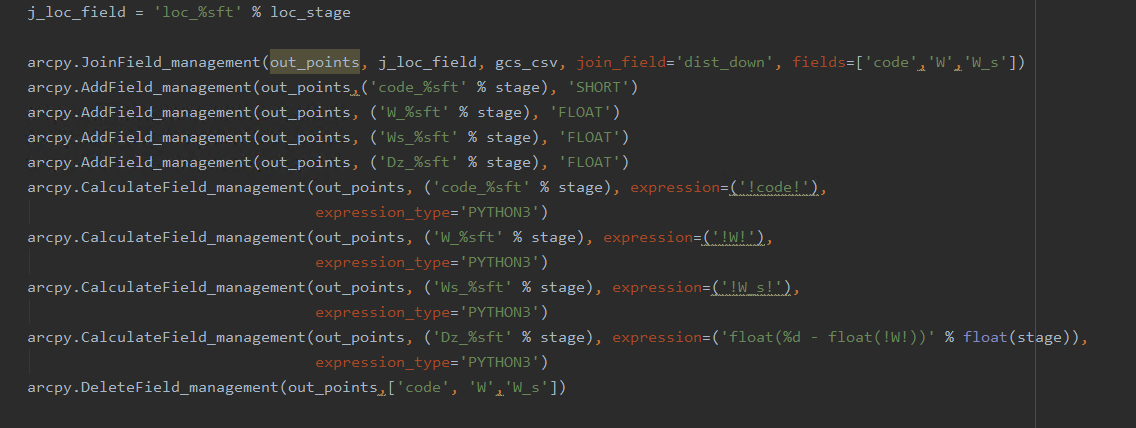Click 'Ws_%sft' in the CalculateField line

pyautogui.click(x=472, y=288)
